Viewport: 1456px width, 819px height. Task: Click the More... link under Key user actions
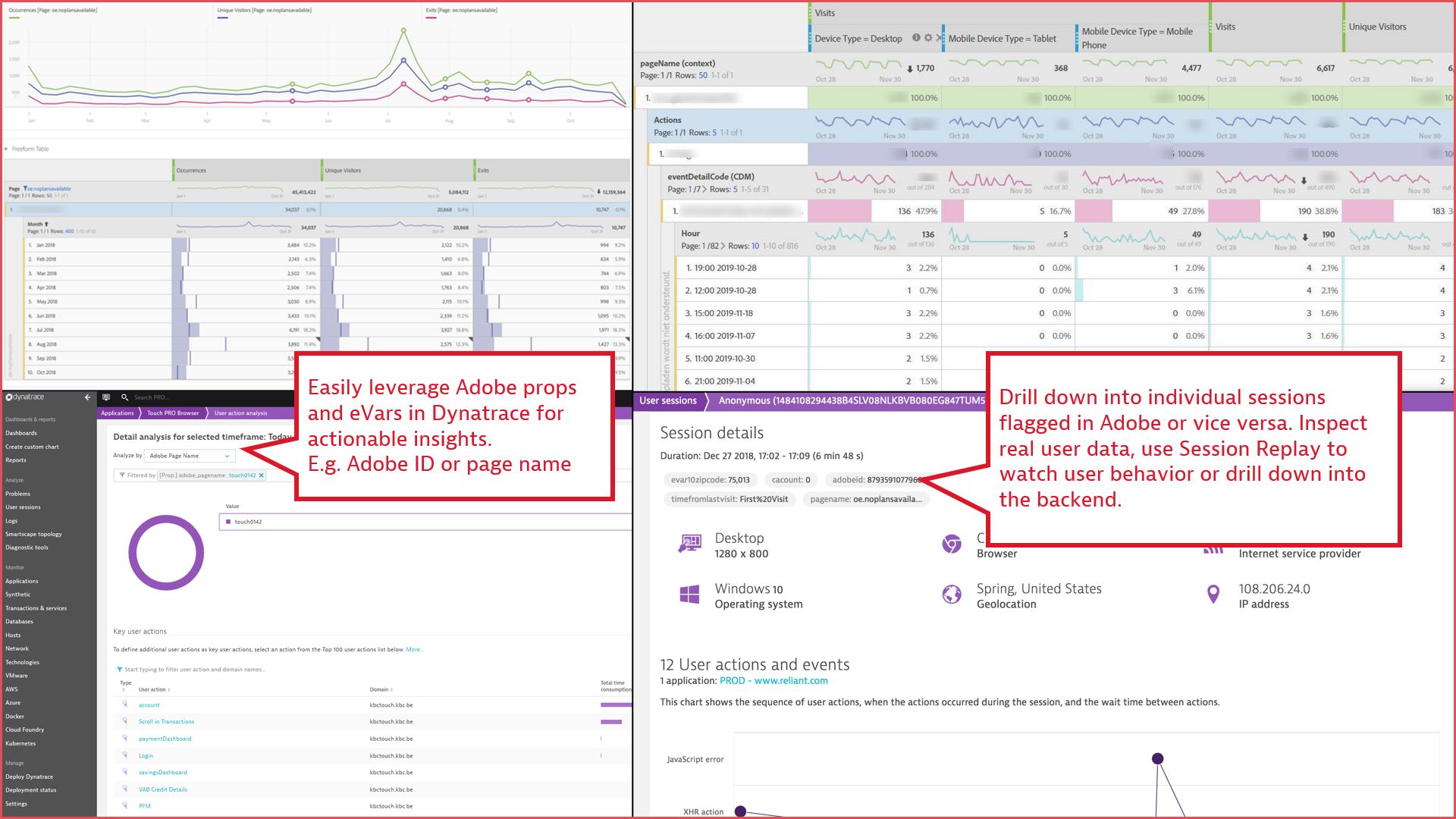tap(414, 650)
